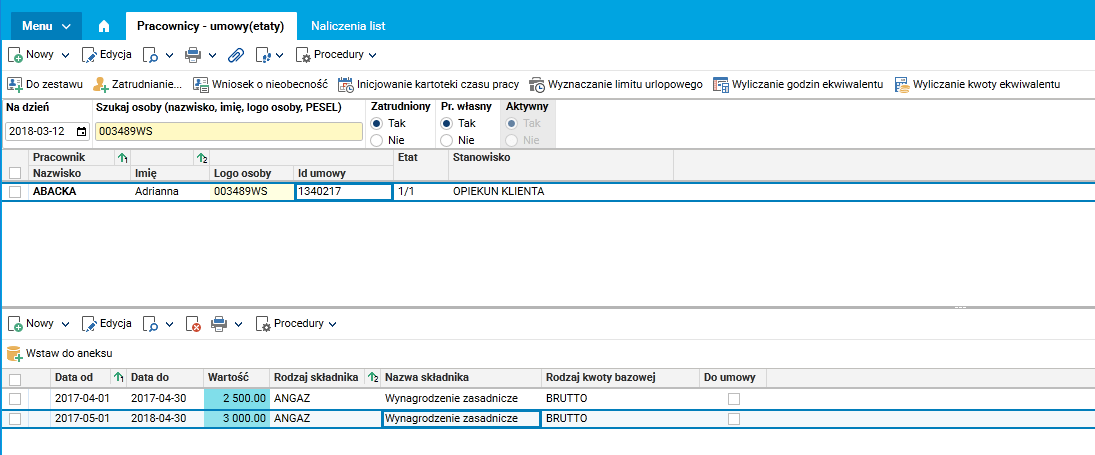Click the home icon tab

(104, 25)
